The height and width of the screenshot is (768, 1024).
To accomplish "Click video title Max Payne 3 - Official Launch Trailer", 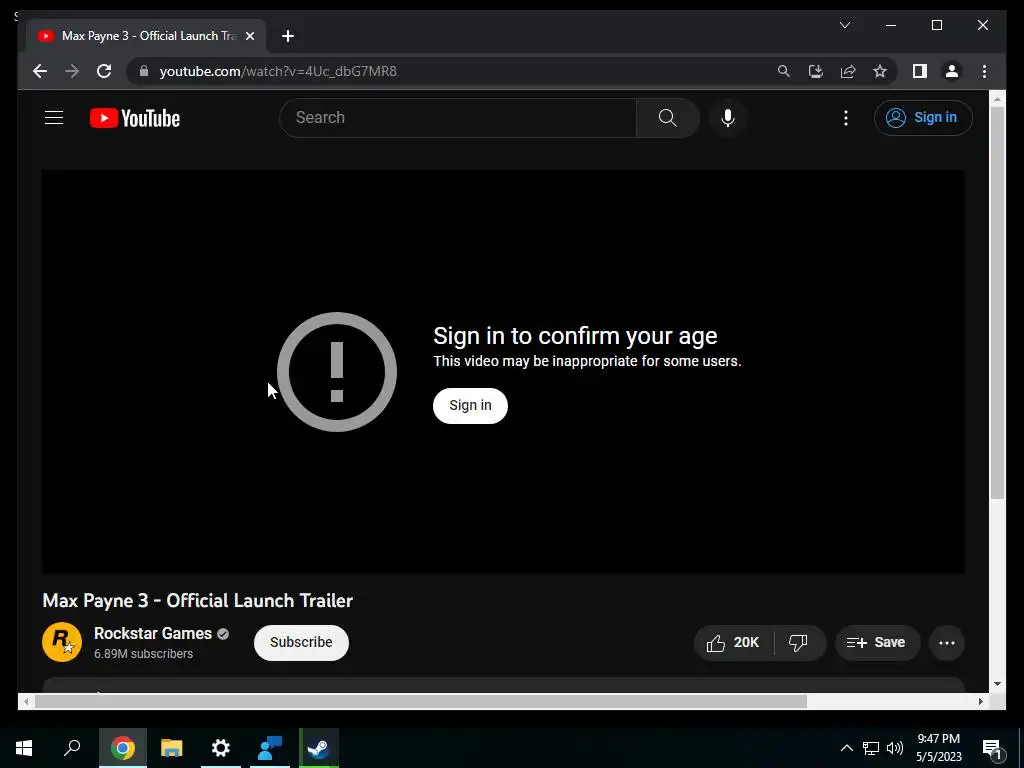I will [x=198, y=601].
